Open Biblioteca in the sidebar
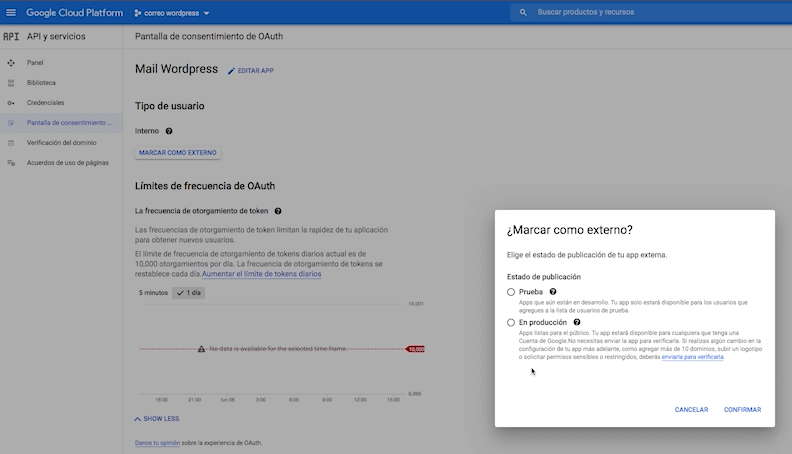The width and height of the screenshot is (792, 454). point(41,83)
